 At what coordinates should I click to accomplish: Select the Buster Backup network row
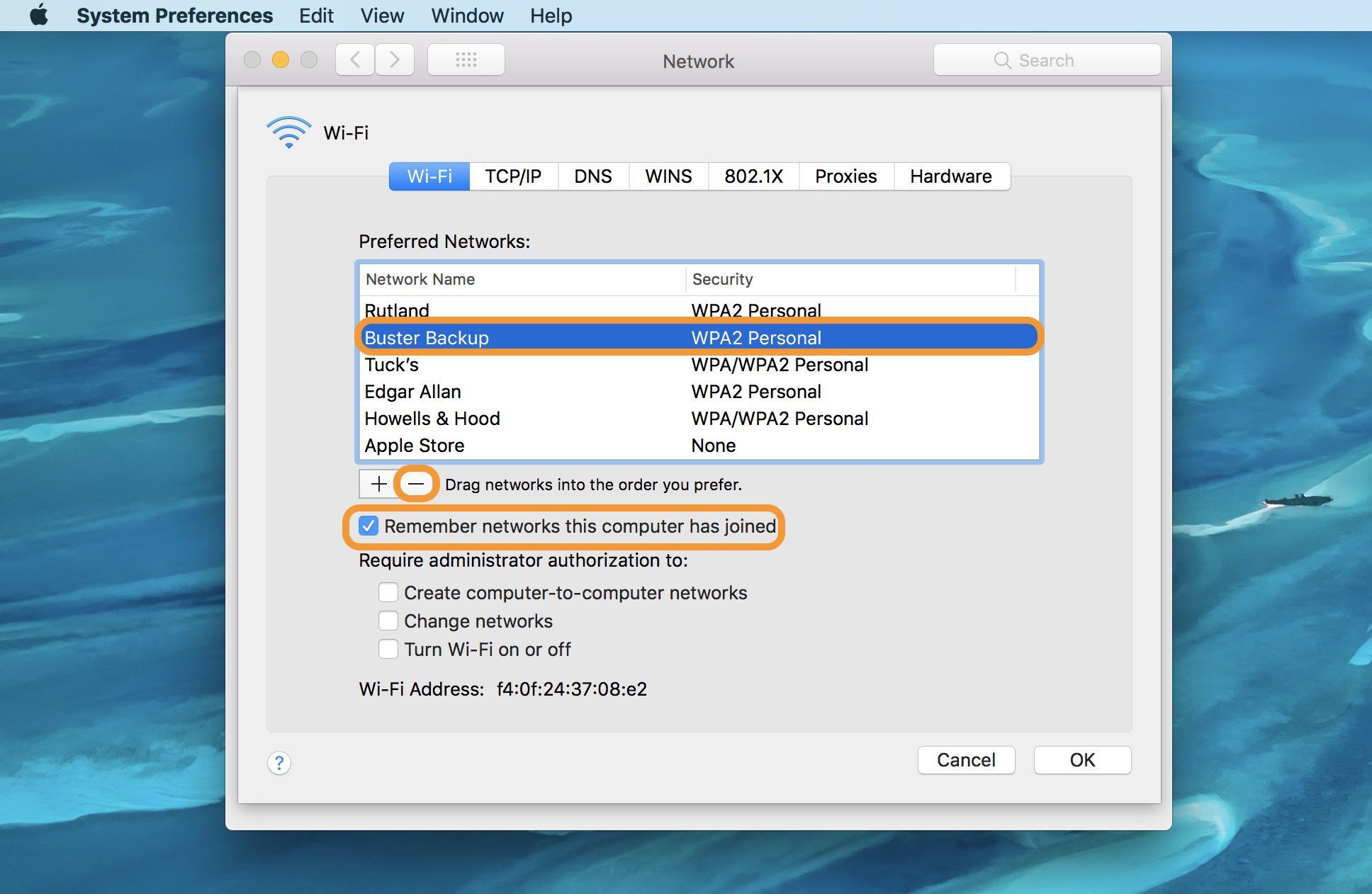pos(699,338)
